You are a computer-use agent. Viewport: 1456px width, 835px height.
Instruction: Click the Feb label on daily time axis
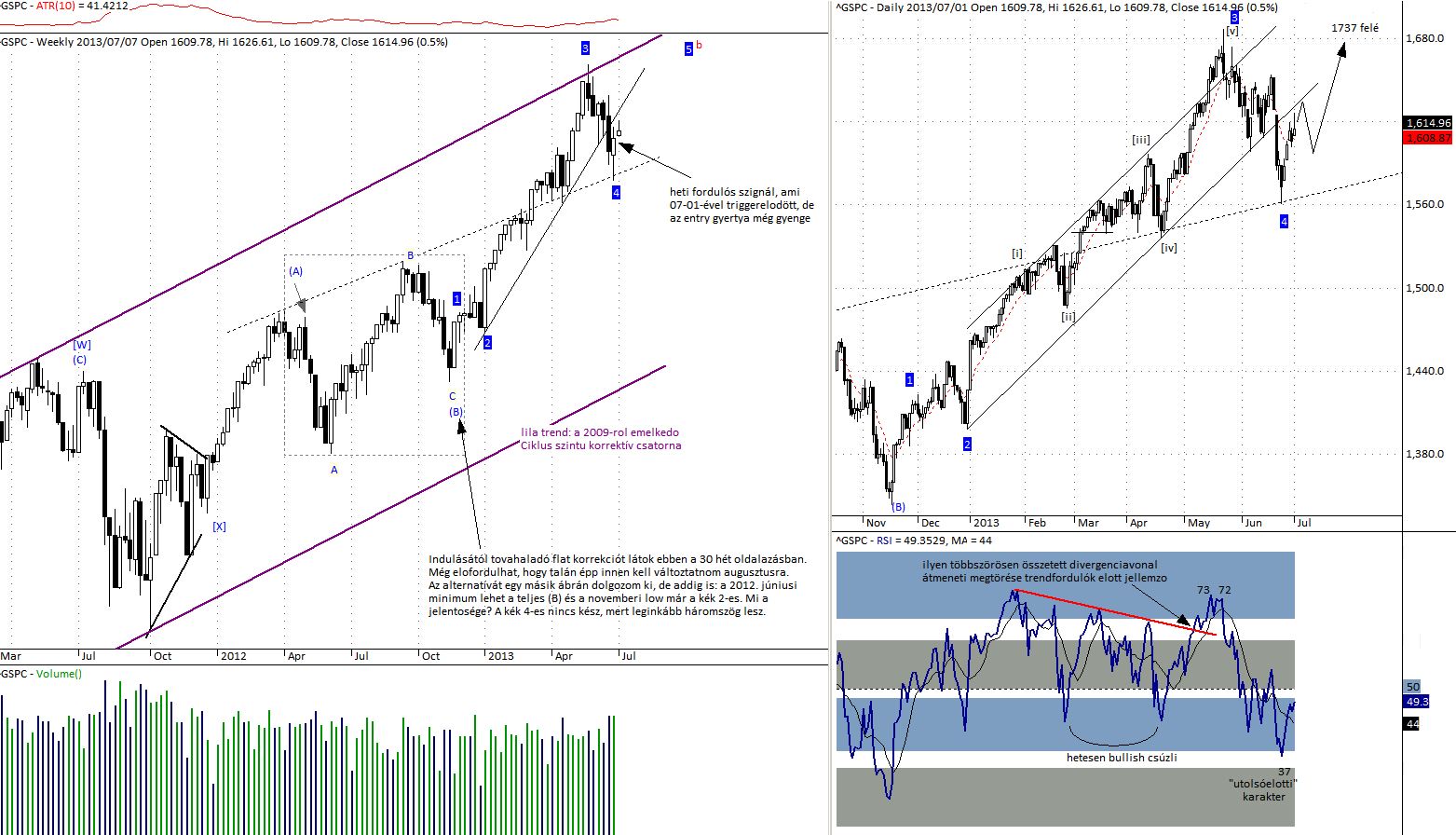coord(1037,523)
